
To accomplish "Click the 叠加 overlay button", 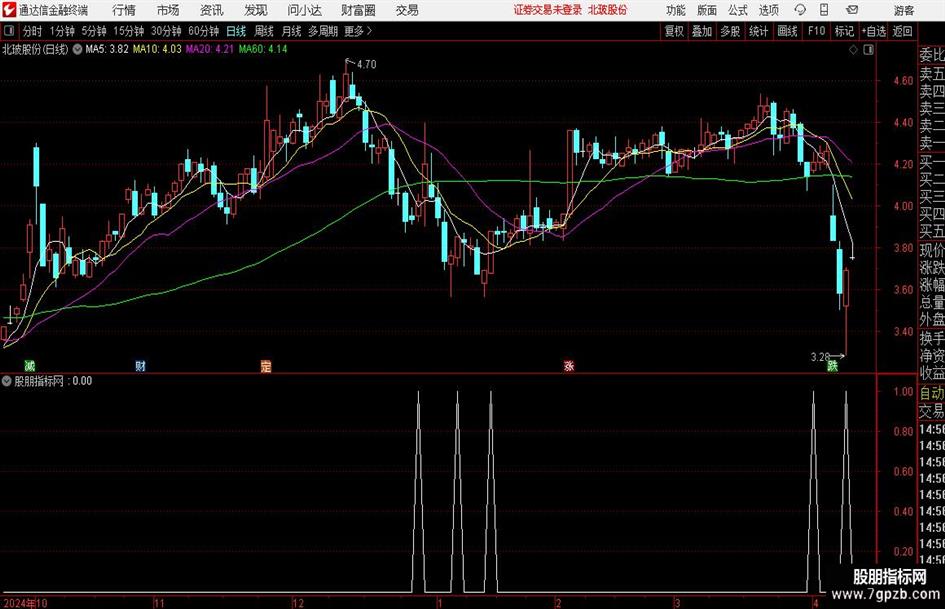I will pos(702,31).
